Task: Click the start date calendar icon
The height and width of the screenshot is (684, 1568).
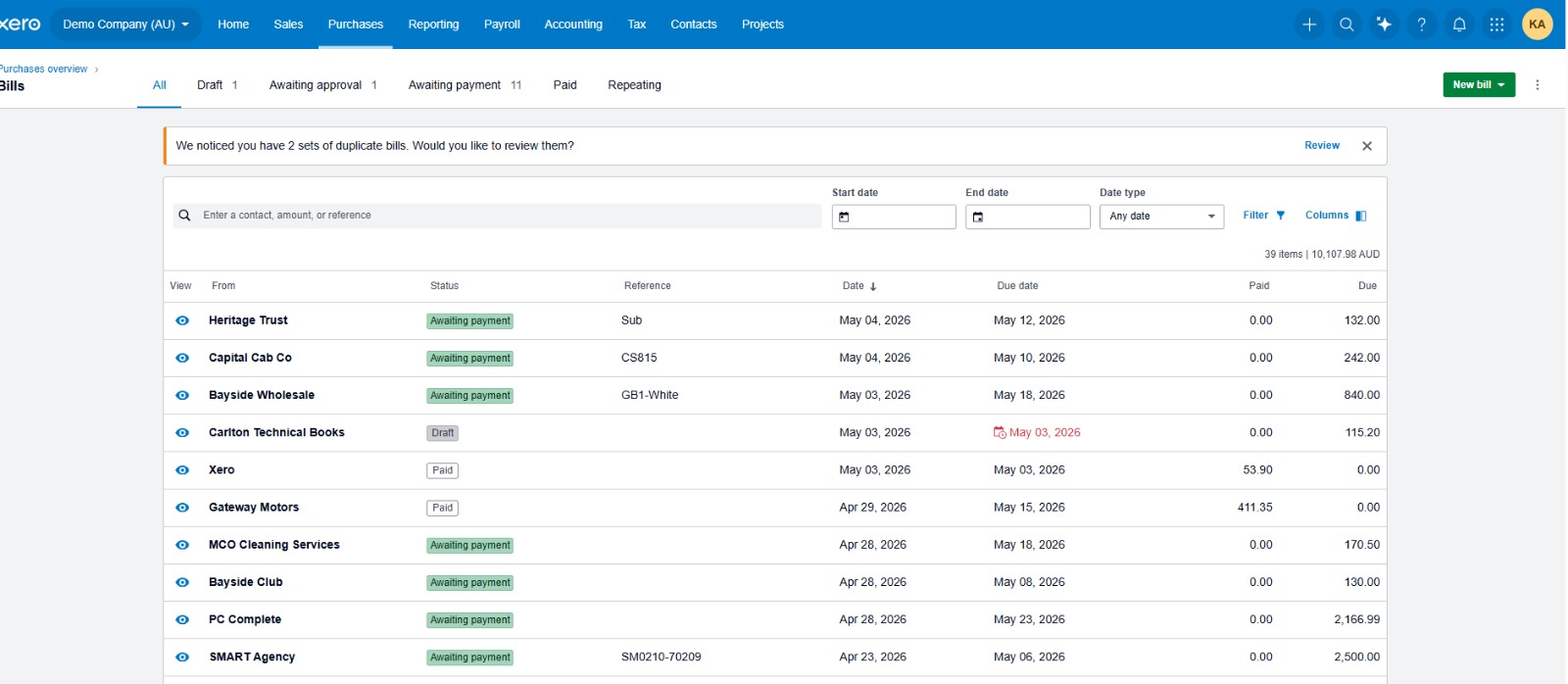Action: (x=844, y=217)
